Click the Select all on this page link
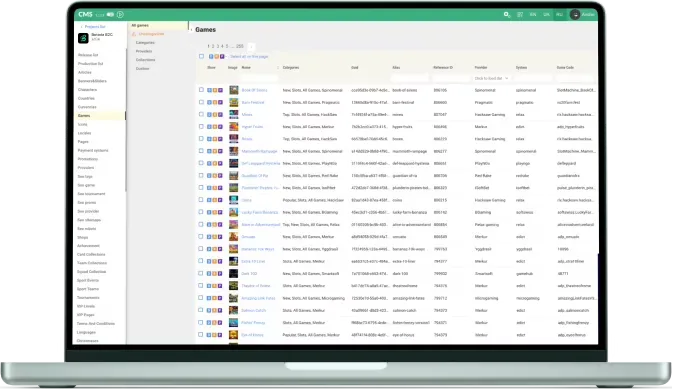This screenshot has width=673, height=389. pyautogui.click(x=249, y=57)
